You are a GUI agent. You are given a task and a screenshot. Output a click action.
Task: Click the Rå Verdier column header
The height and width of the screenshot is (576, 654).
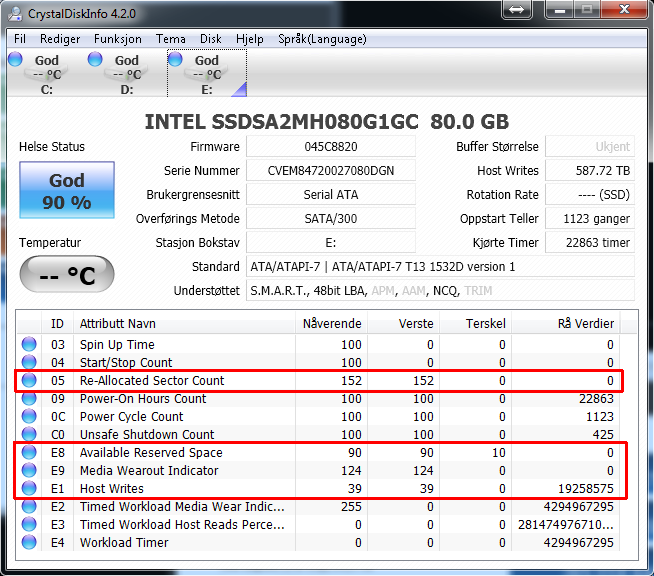[566, 324]
